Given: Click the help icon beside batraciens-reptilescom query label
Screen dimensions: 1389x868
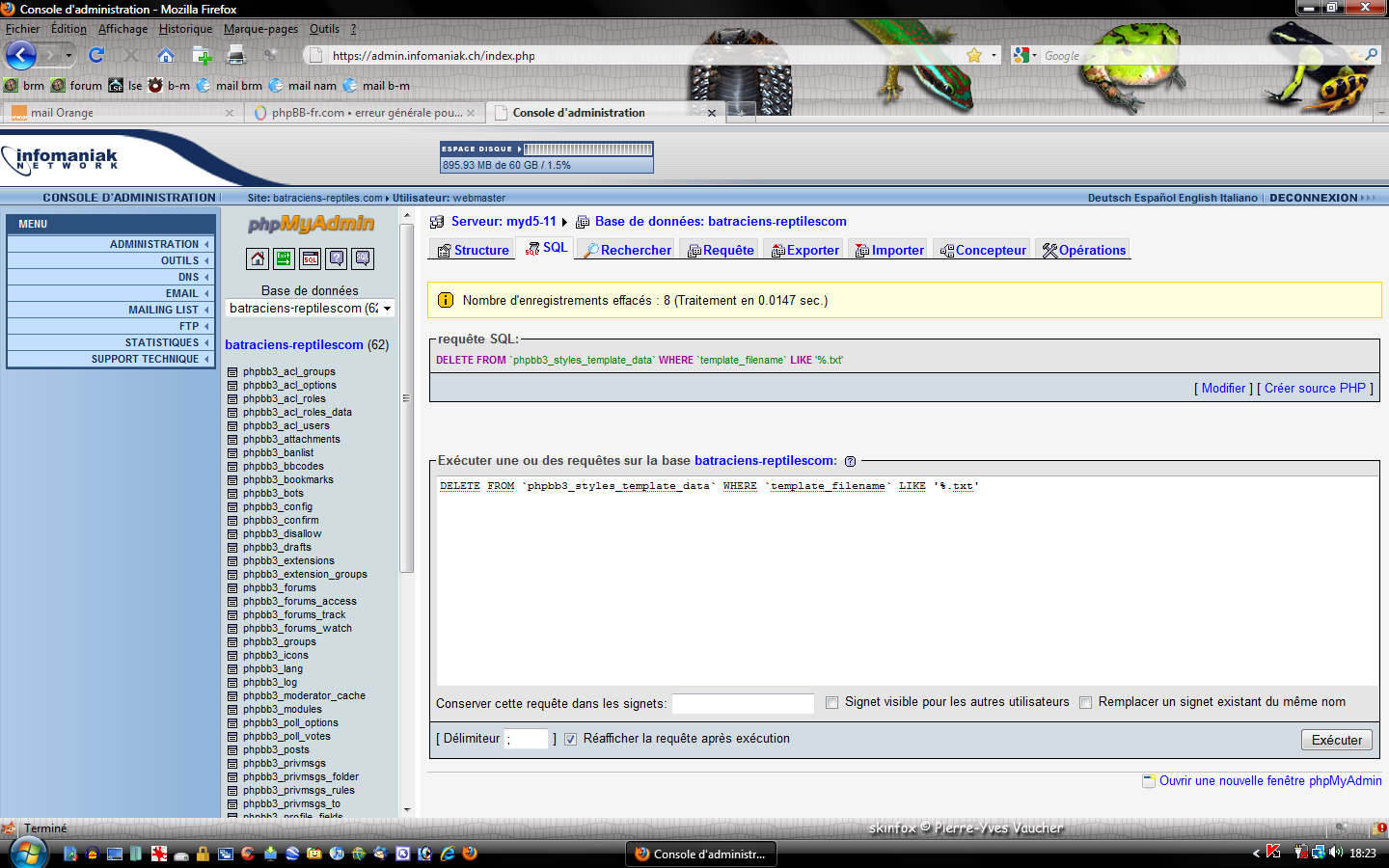Looking at the screenshot, I should [x=850, y=462].
